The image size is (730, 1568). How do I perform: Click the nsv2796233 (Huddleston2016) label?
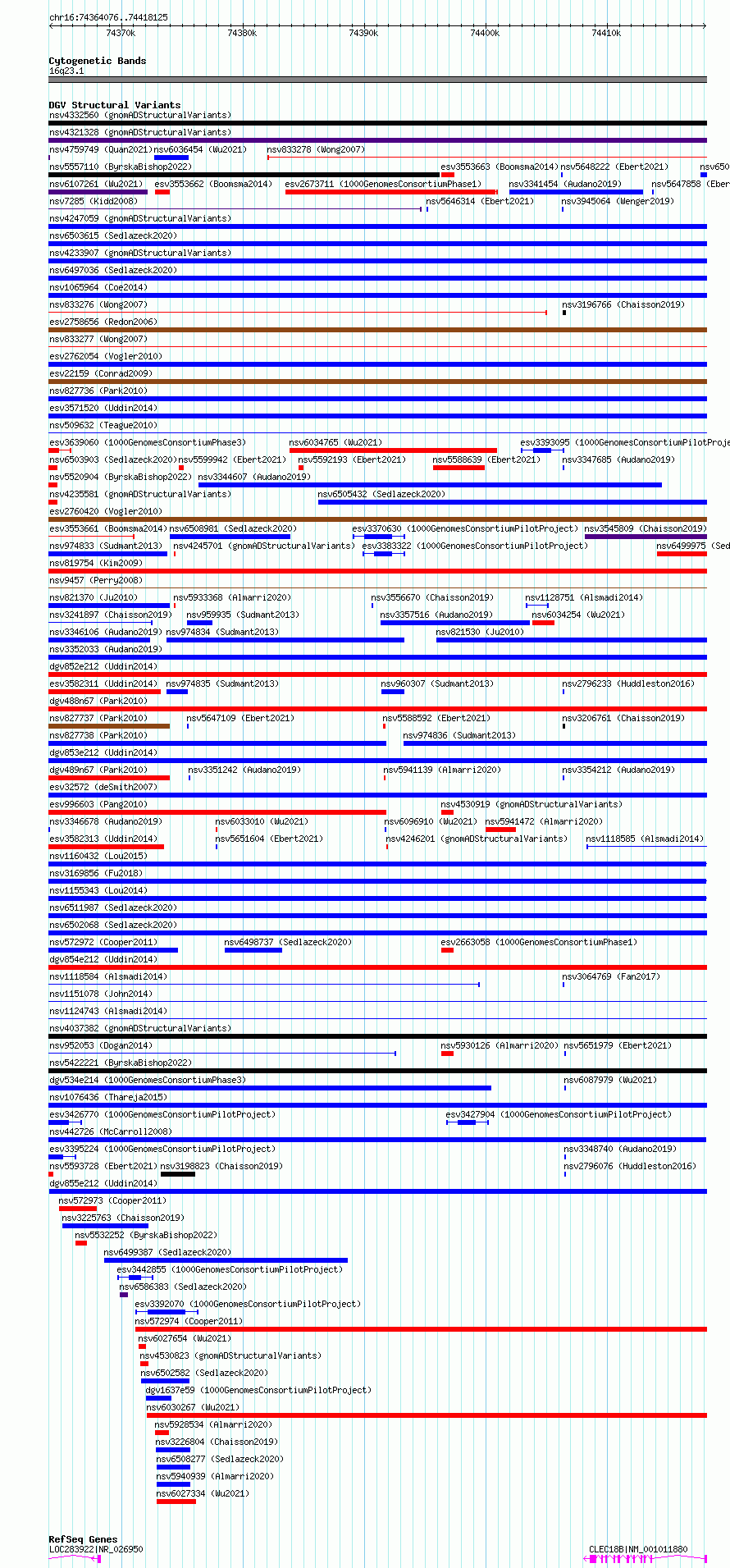628,683
